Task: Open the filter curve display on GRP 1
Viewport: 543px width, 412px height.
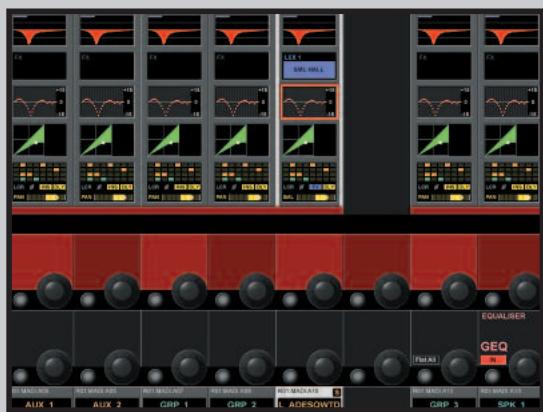Action: (174, 31)
